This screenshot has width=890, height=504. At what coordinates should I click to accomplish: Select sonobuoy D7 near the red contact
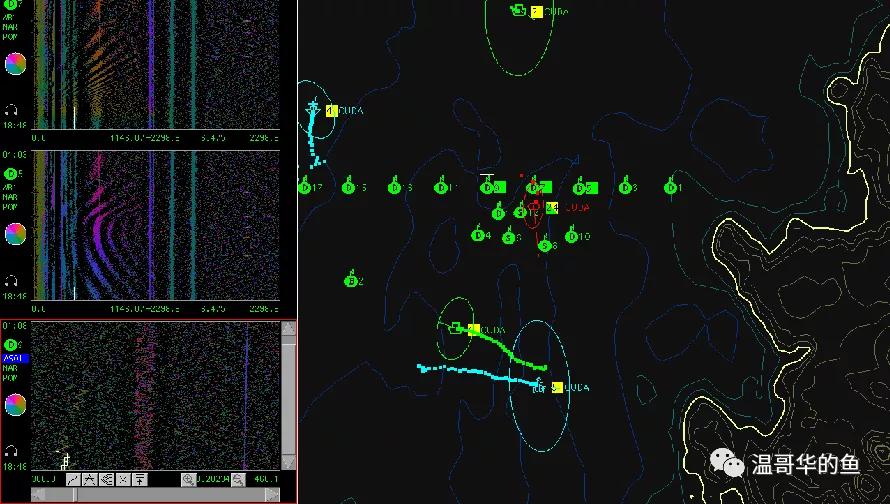point(533,187)
